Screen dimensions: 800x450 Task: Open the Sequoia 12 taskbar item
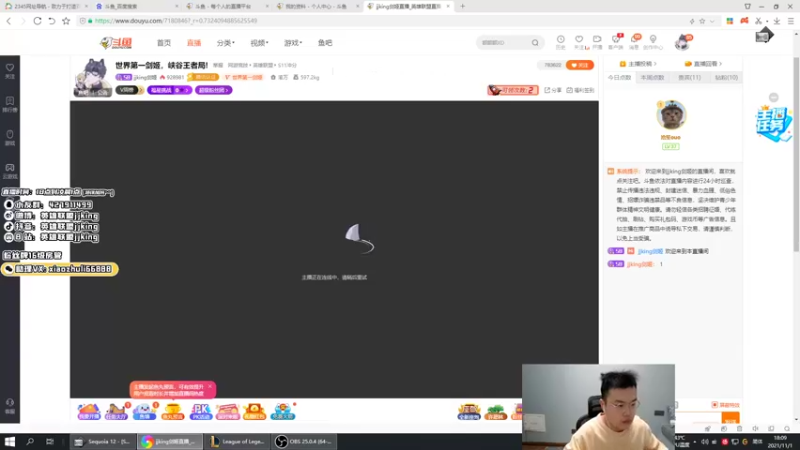[x=103, y=441]
